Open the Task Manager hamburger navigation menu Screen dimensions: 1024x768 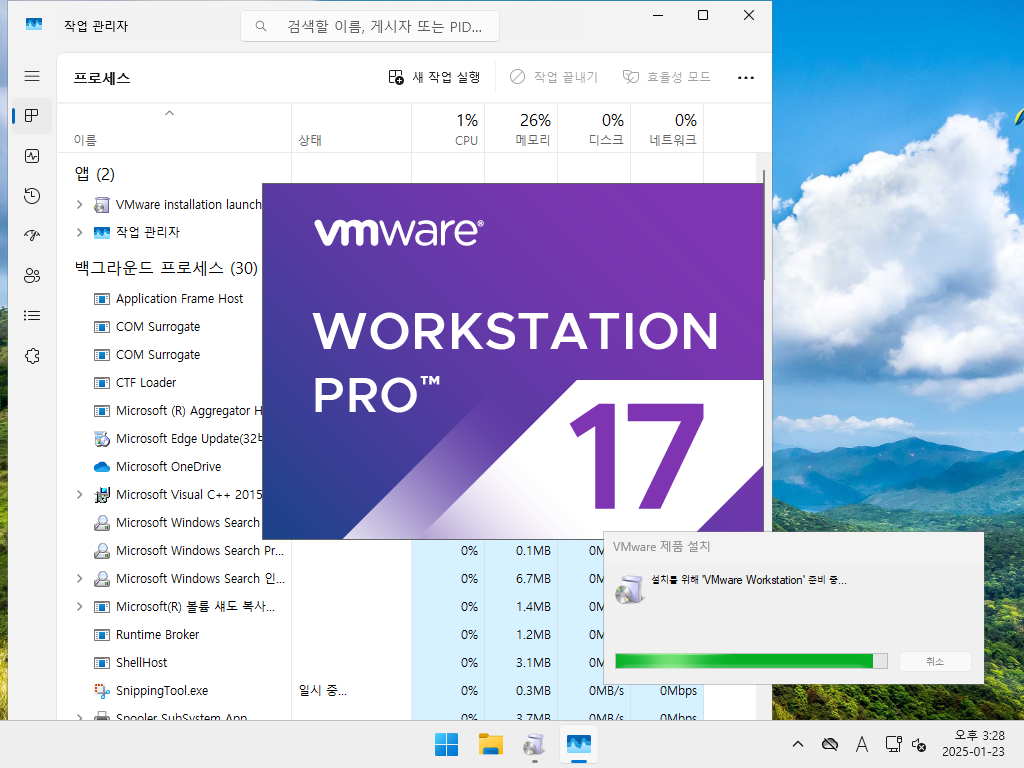32,76
